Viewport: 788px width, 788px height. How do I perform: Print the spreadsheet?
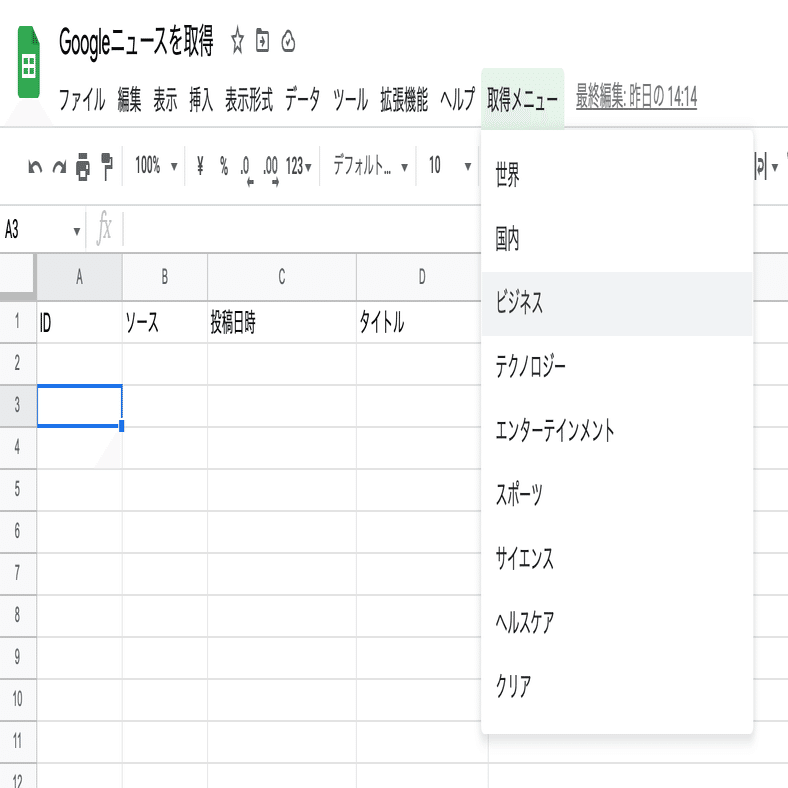tap(83, 166)
